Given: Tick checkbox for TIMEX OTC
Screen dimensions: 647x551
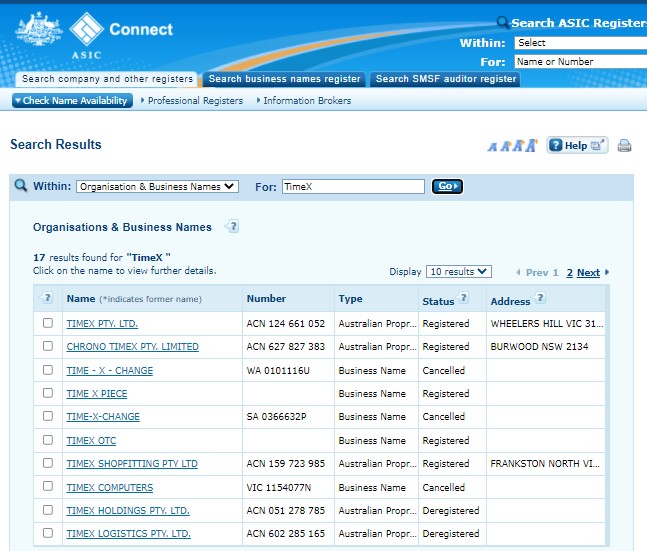Looking at the screenshot, I should pyautogui.click(x=48, y=440).
